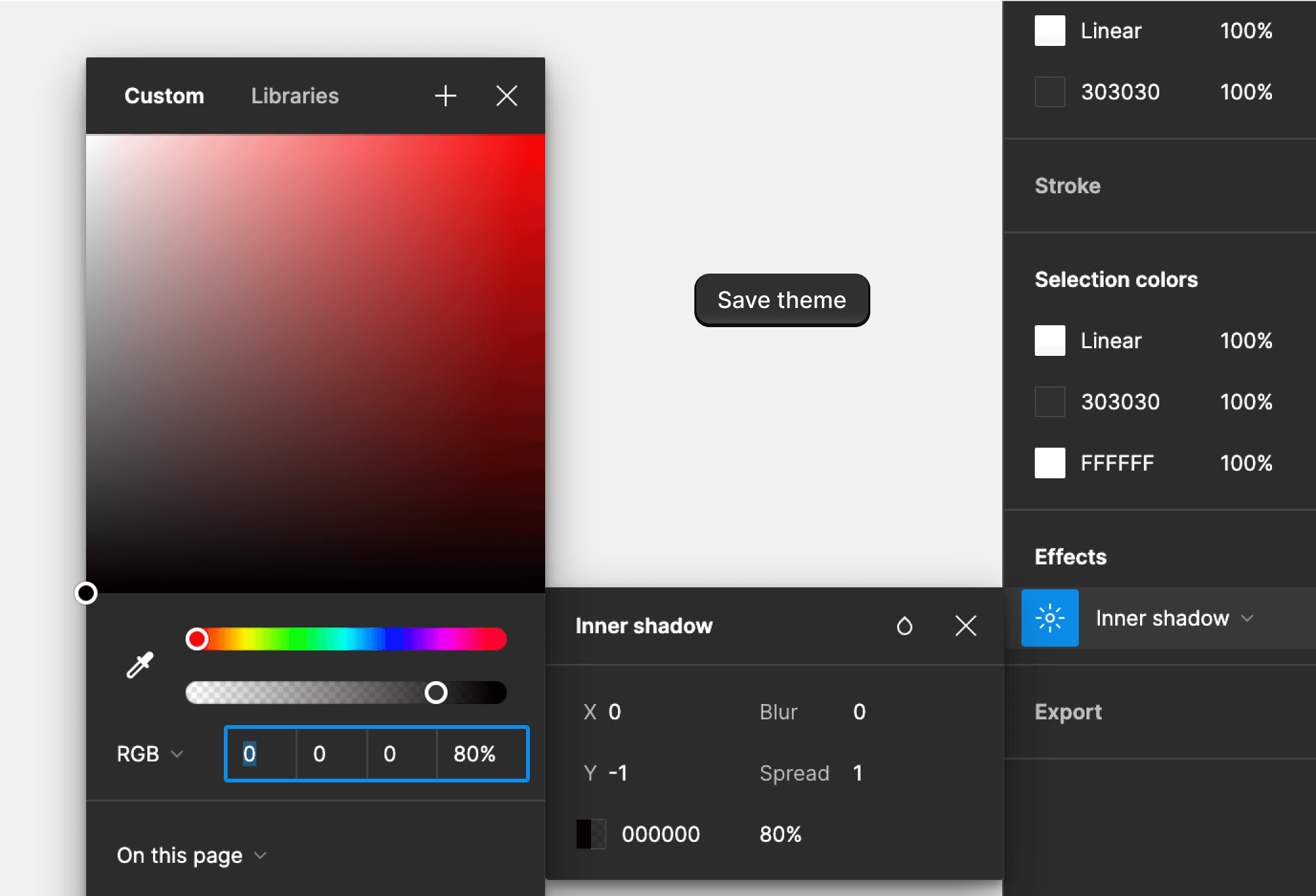The height and width of the screenshot is (896, 1316).
Task: Click the 80% alpha field in color picker
Action: click(474, 754)
